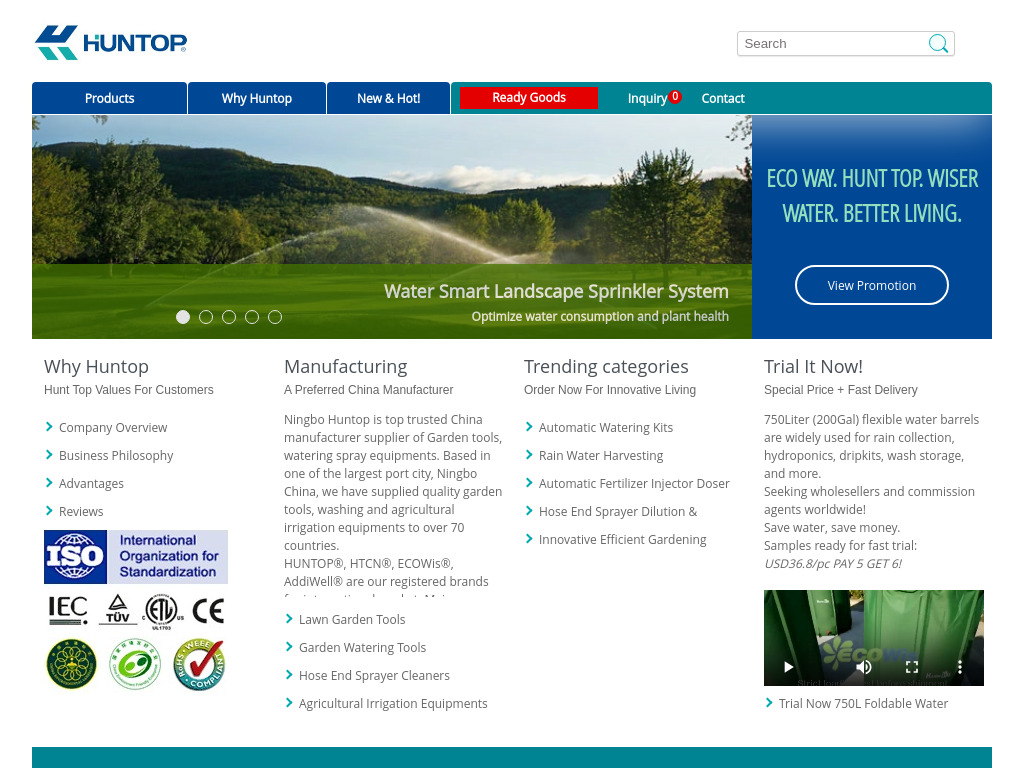The width and height of the screenshot is (1024, 768).
Task: Click the chevron beside Garden Watering Tools
Action: click(289, 647)
